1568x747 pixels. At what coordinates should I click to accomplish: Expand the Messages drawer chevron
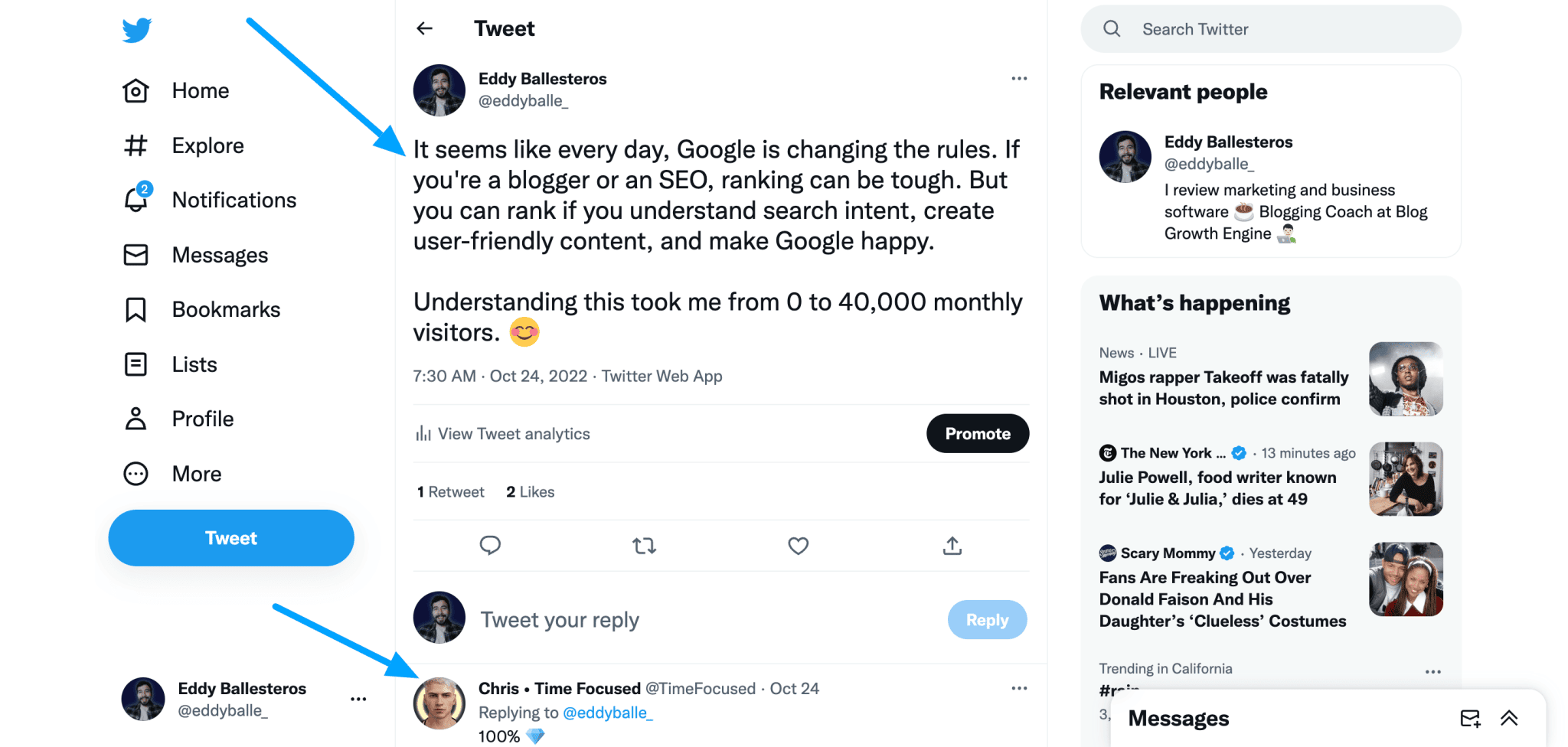1509,718
